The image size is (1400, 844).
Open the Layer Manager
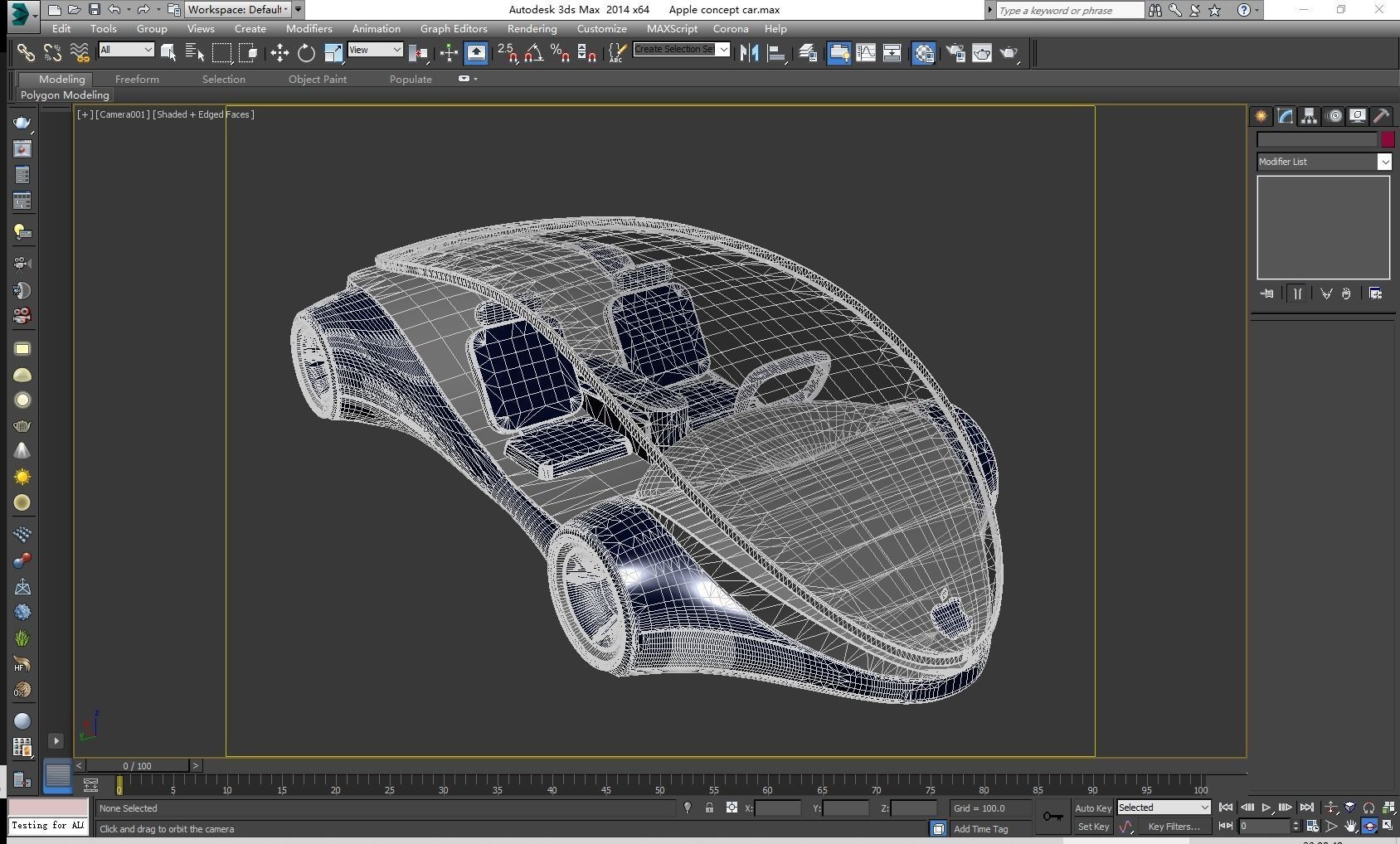tap(808, 53)
